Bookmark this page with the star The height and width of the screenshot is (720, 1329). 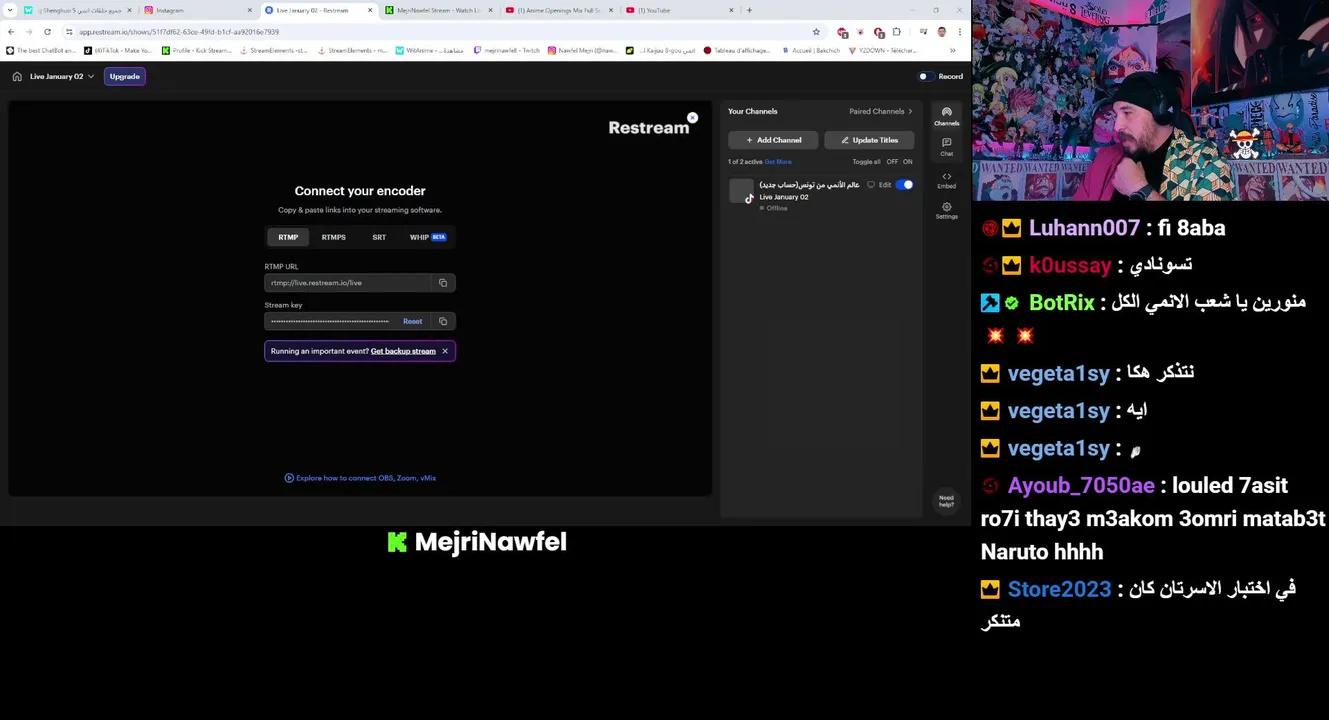tap(816, 32)
